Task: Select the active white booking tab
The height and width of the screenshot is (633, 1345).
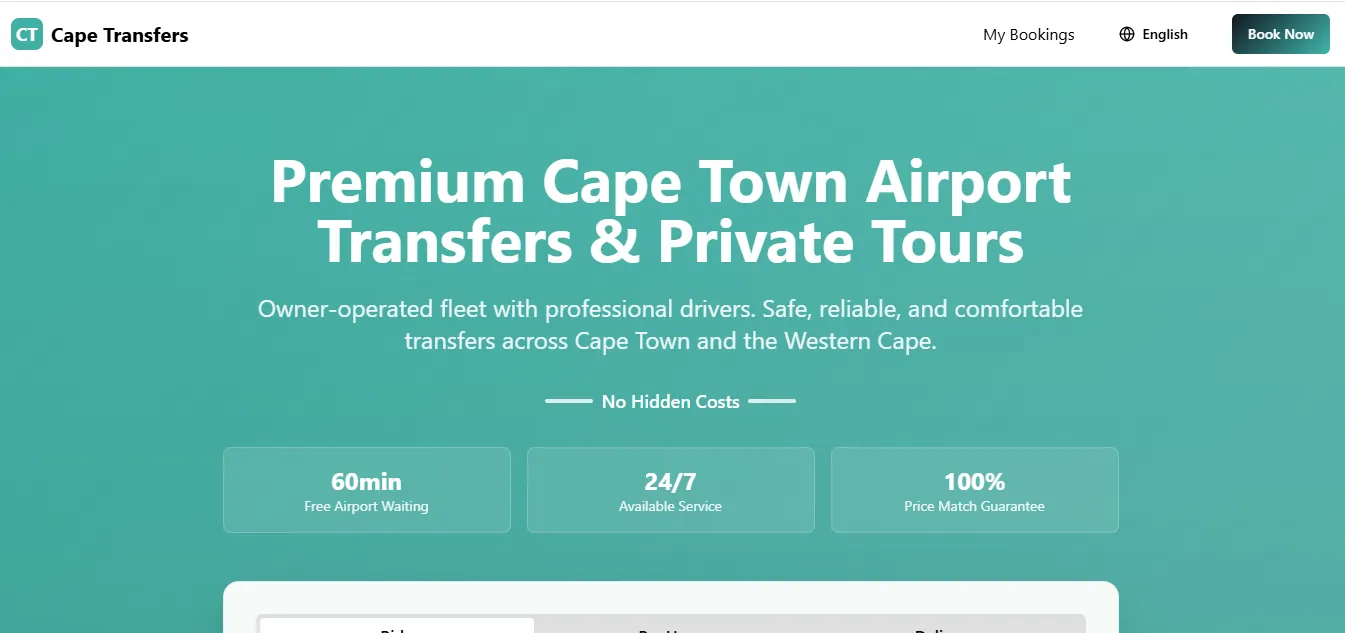Action: [397, 626]
